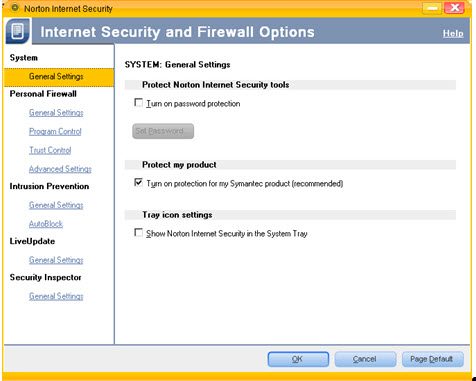This screenshot has height=381, width=476.
Task: Open Personal Firewall Advanced Settings
Action: coord(60,169)
